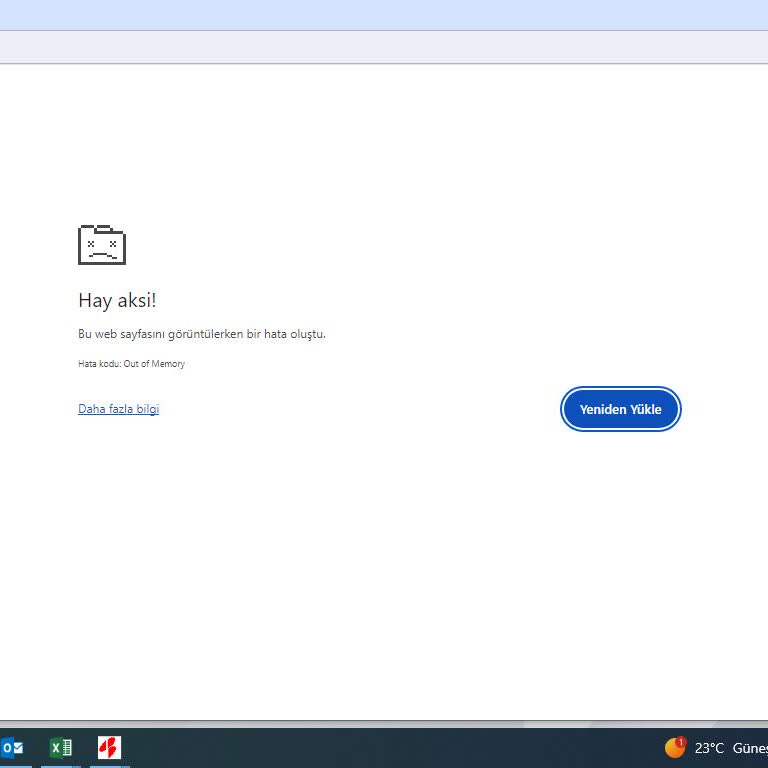Click the Hata kodu label
This screenshot has width=768, height=768.
pyautogui.click(x=99, y=364)
